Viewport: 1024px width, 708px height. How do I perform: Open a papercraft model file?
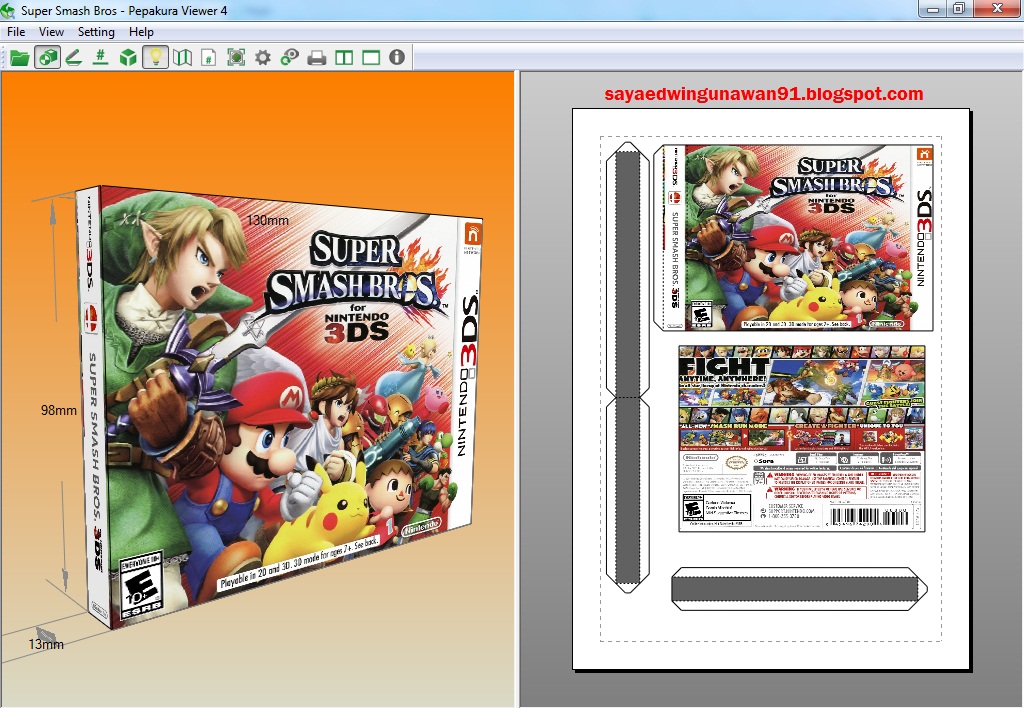coord(20,57)
